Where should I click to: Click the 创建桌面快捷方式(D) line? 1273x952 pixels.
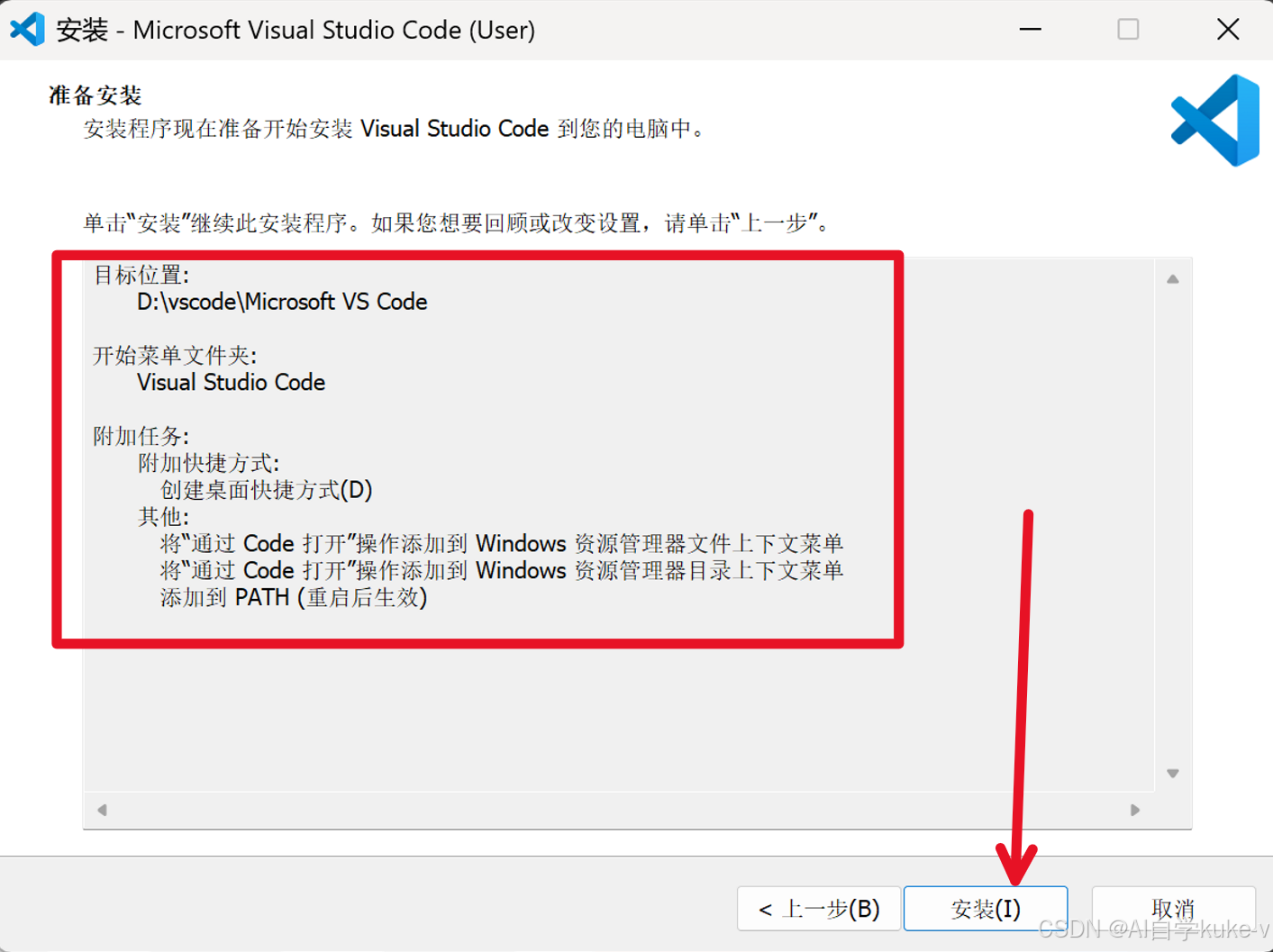coord(266,490)
